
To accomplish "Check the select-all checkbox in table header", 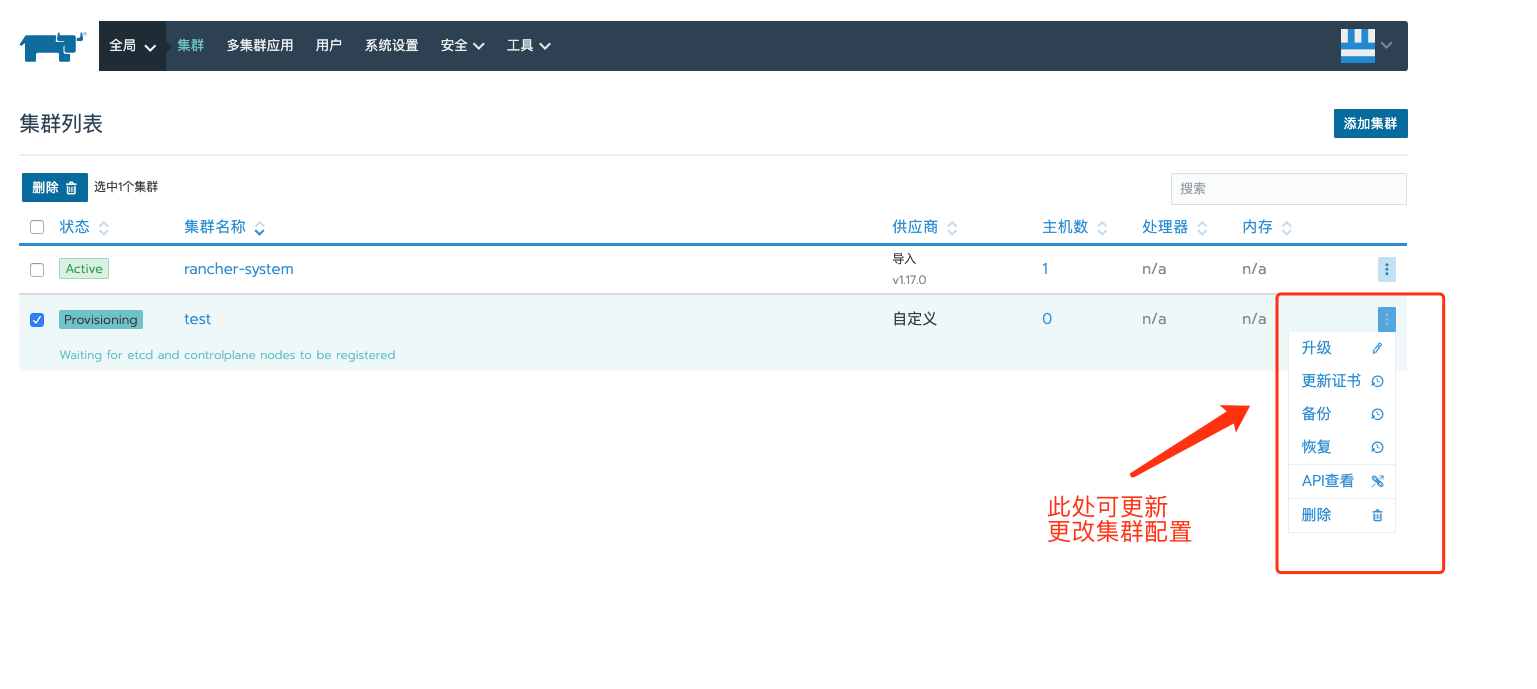I will coord(37,227).
